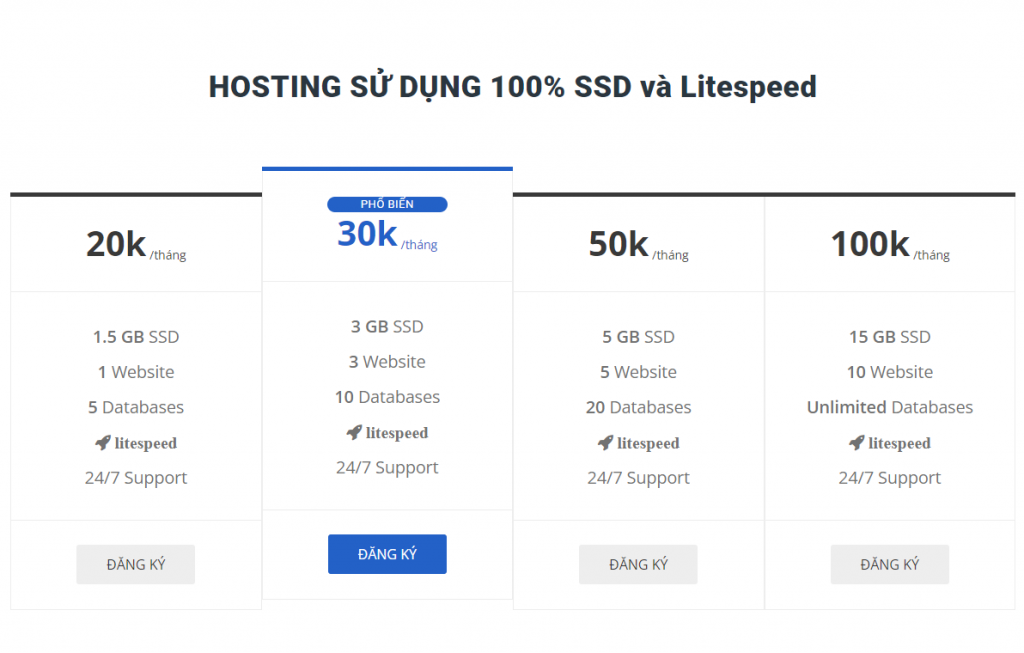Image resolution: width=1024 pixels, height=653 pixels.
Task: Click the PHỔ BIẾN badge
Action: coord(387,204)
